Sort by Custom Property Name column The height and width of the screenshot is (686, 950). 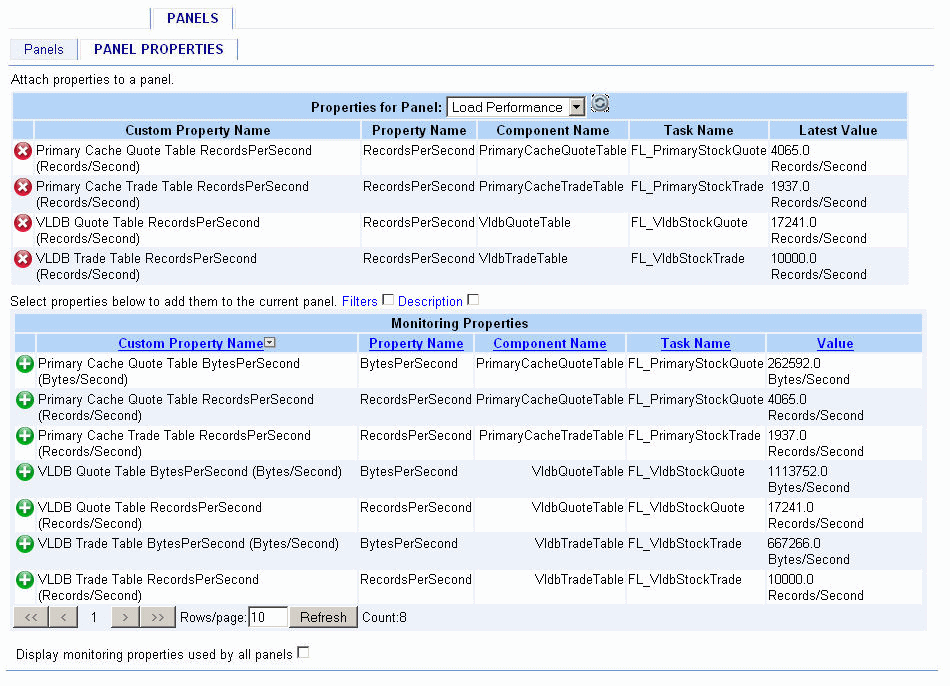tap(191, 344)
